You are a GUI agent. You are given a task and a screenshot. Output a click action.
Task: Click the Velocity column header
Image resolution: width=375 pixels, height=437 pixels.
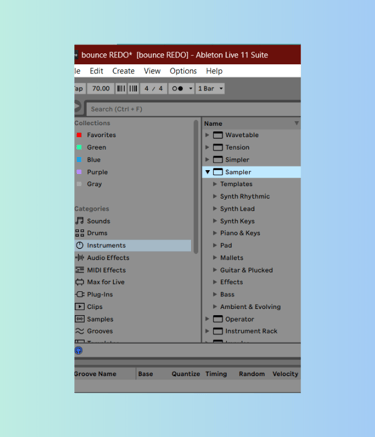[285, 374]
